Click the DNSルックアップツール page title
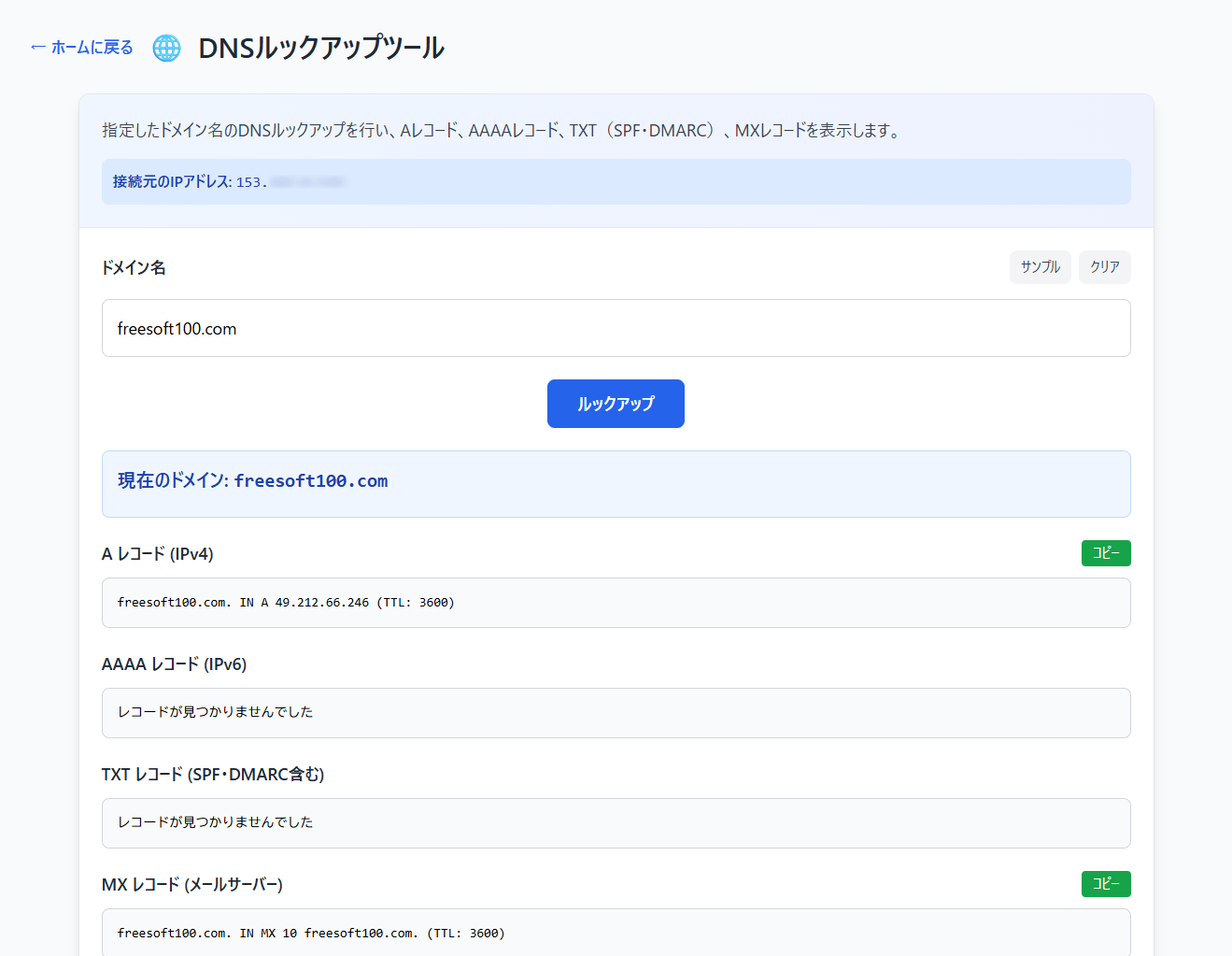 pyautogui.click(x=320, y=48)
